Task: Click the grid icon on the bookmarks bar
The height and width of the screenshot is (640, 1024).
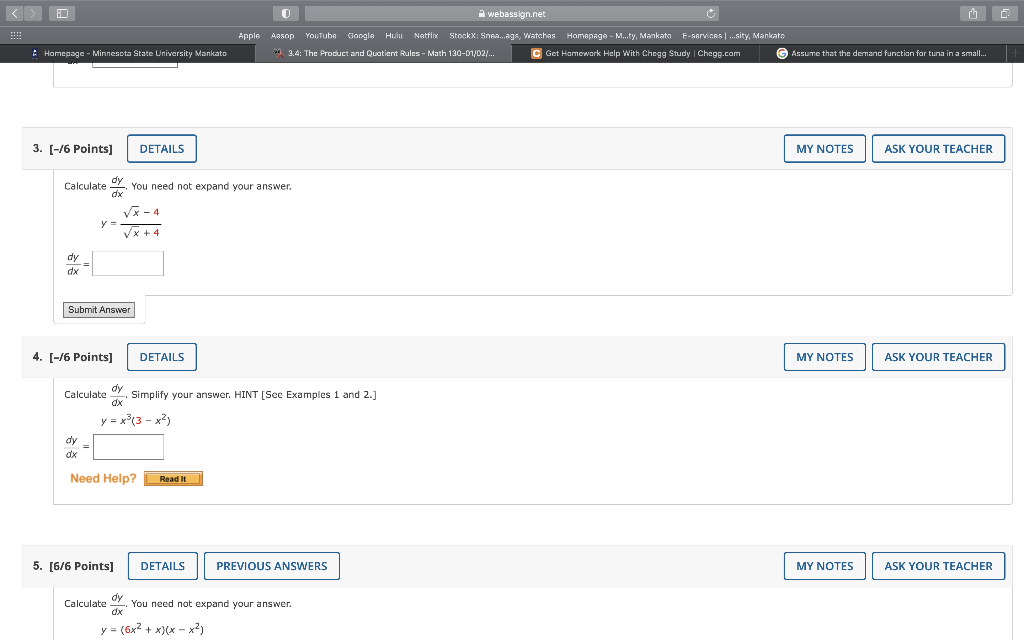Action: [15, 35]
